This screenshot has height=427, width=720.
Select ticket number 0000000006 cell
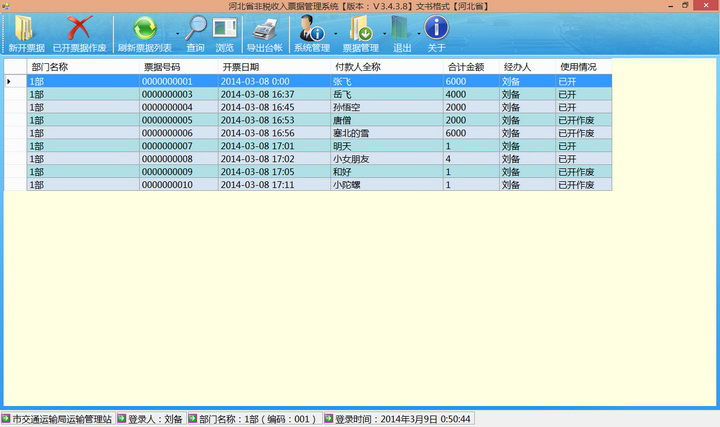click(x=179, y=133)
